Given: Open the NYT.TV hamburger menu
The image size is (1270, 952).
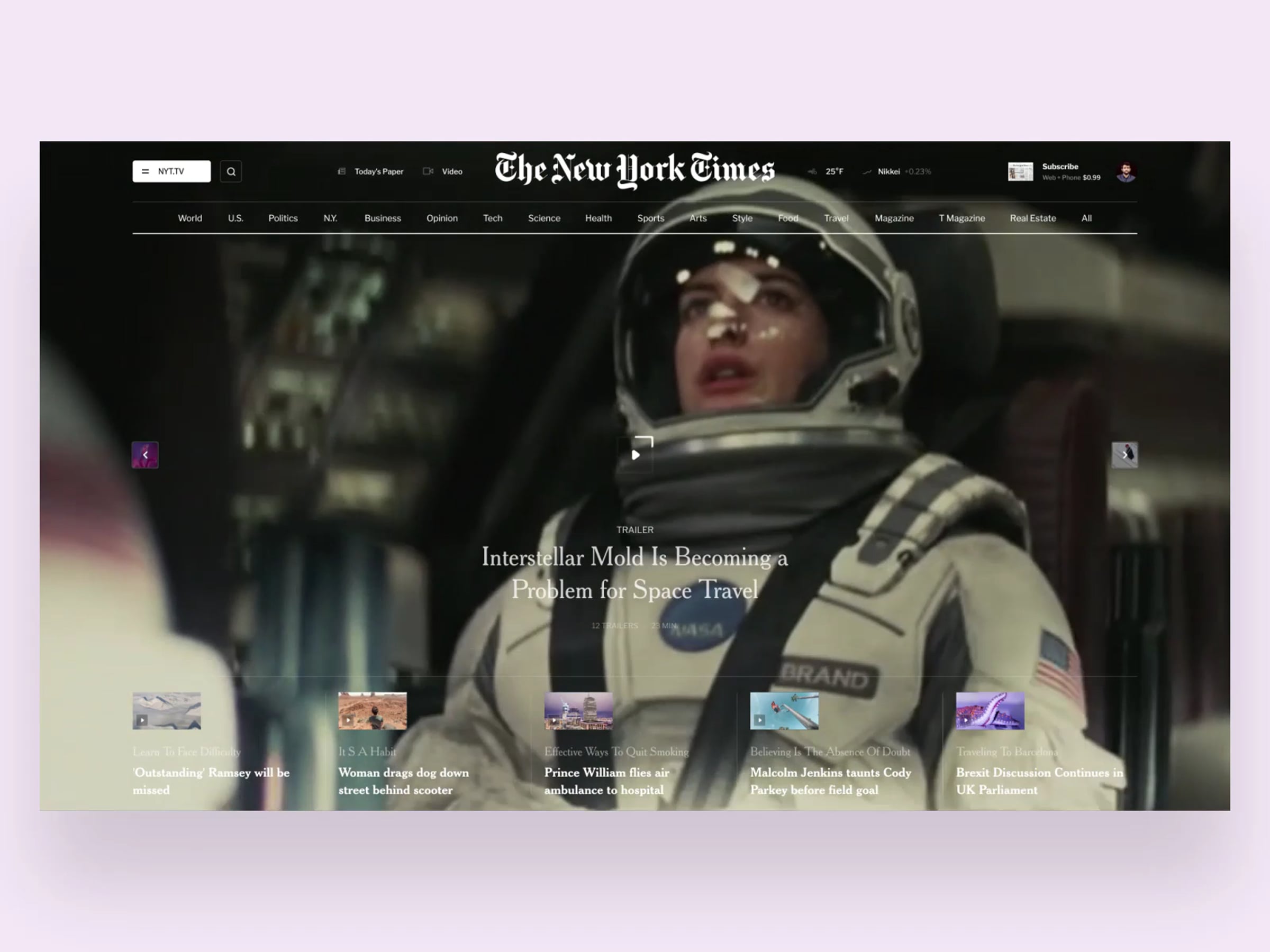Looking at the screenshot, I should [146, 171].
